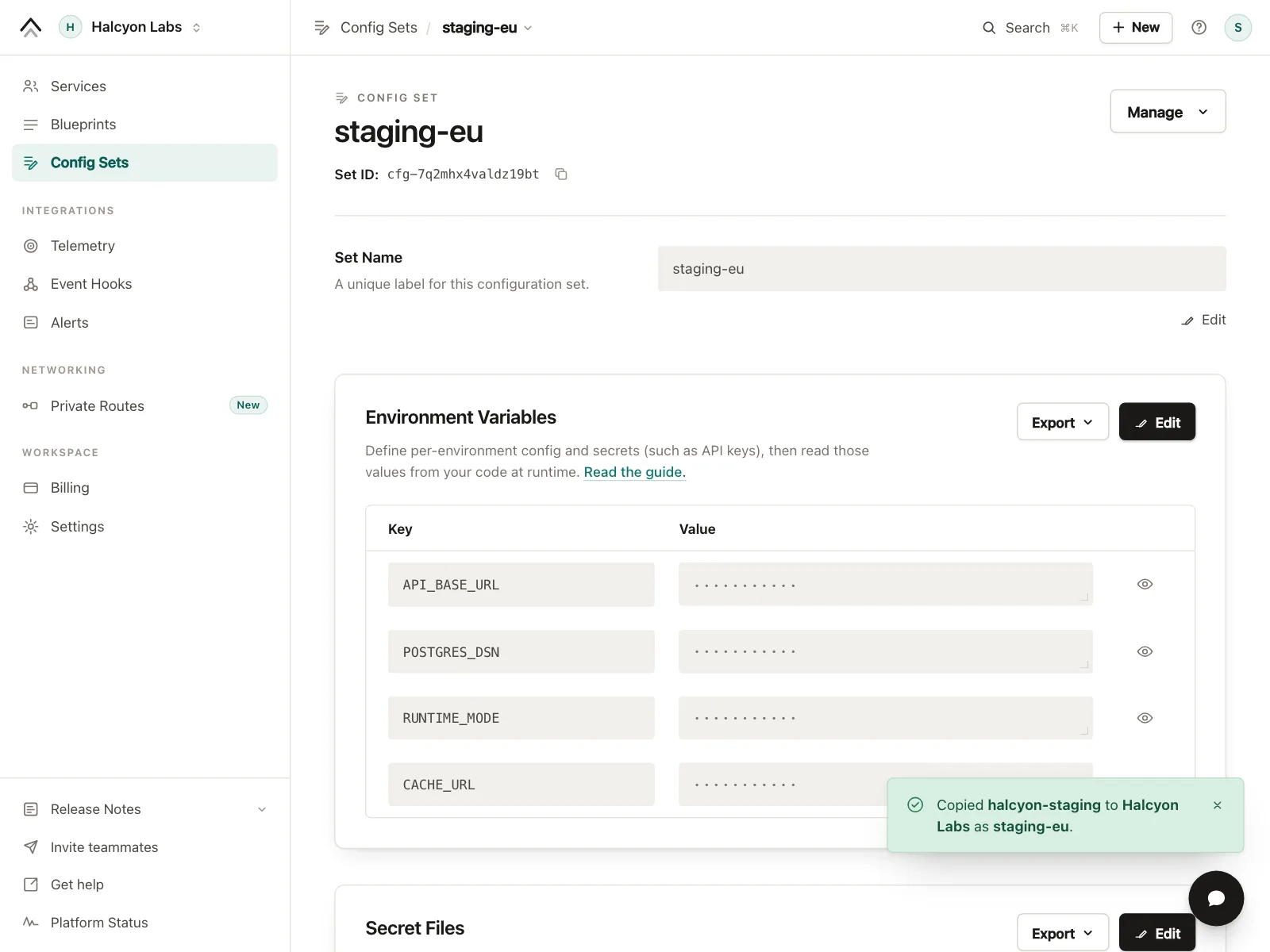Reveal the API_BASE_URL value

point(1145,585)
